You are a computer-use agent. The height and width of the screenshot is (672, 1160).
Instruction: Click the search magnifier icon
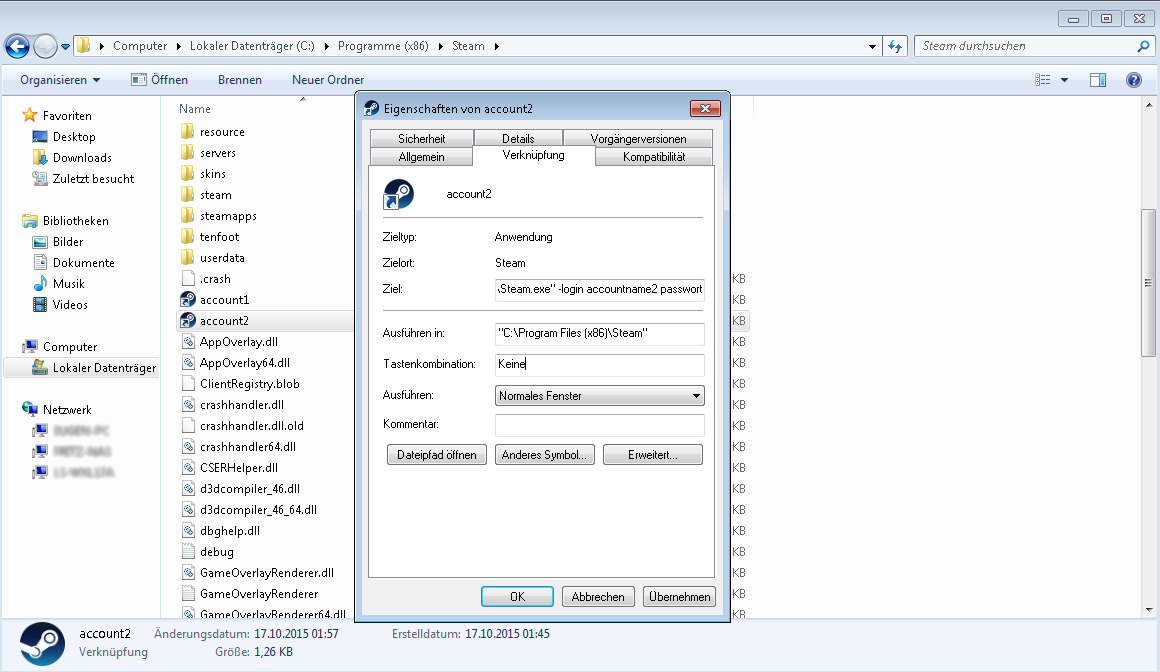point(1143,47)
